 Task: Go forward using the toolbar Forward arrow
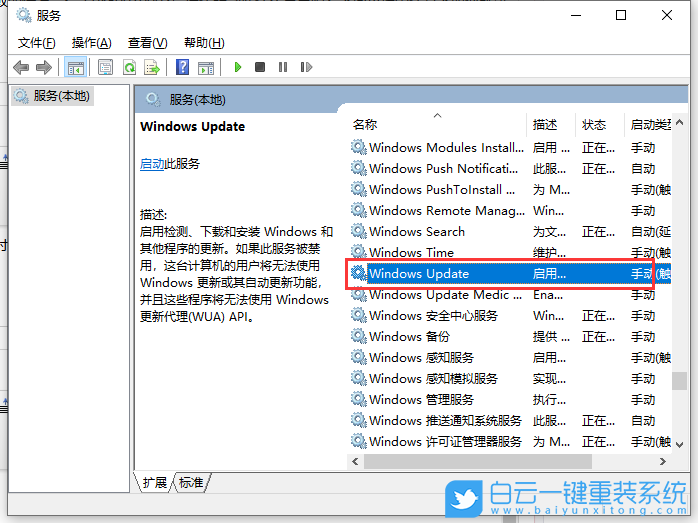point(44,68)
